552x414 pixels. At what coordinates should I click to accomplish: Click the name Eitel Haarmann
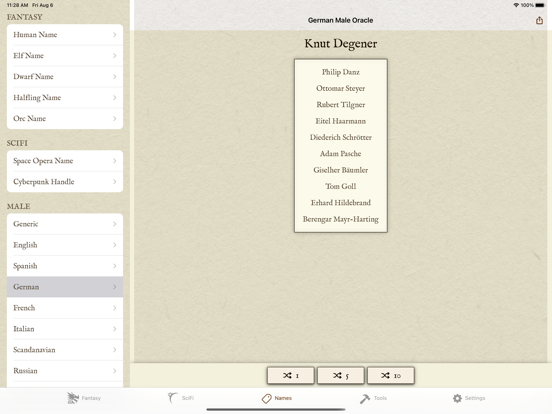(x=341, y=121)
